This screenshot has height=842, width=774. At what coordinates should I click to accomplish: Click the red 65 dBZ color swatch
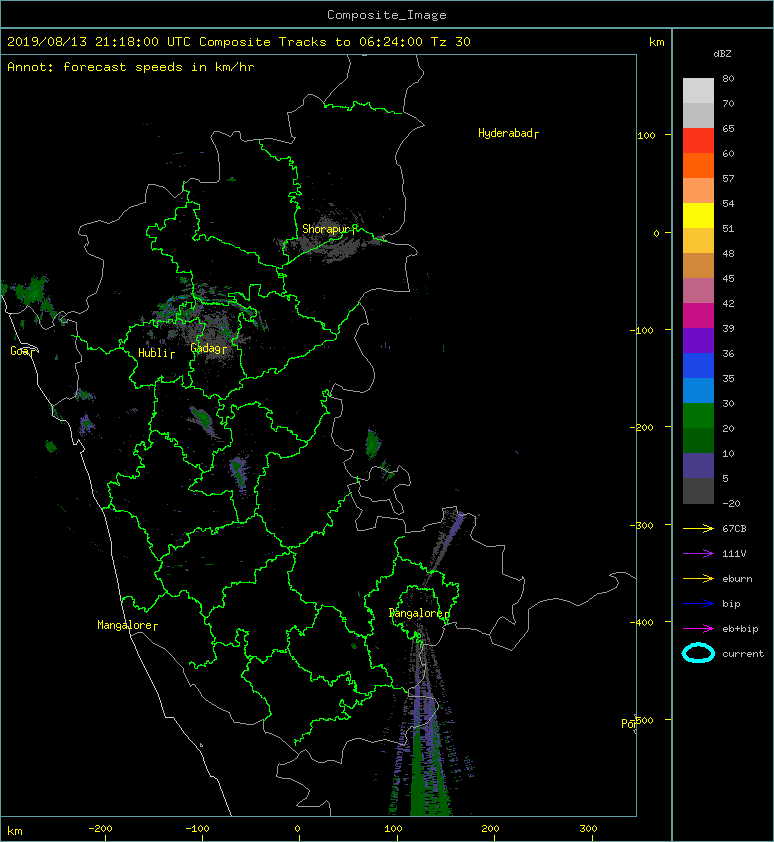tap(698, 141)
